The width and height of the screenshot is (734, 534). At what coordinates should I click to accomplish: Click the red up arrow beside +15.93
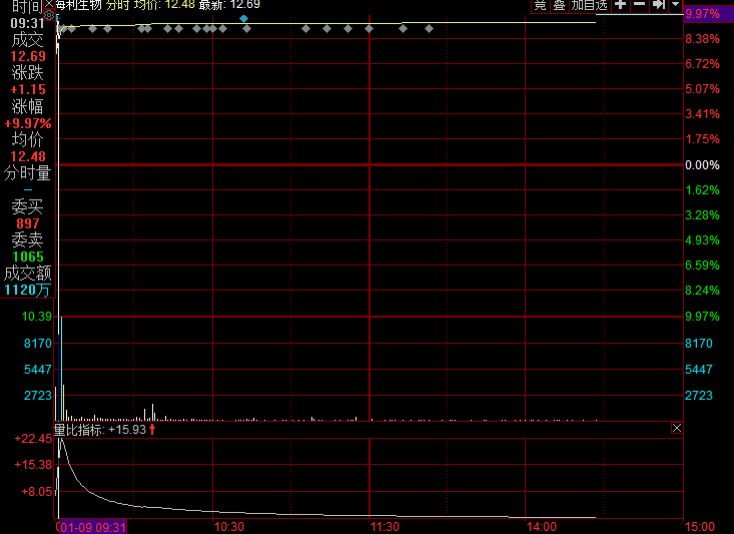tap(152, 429)
